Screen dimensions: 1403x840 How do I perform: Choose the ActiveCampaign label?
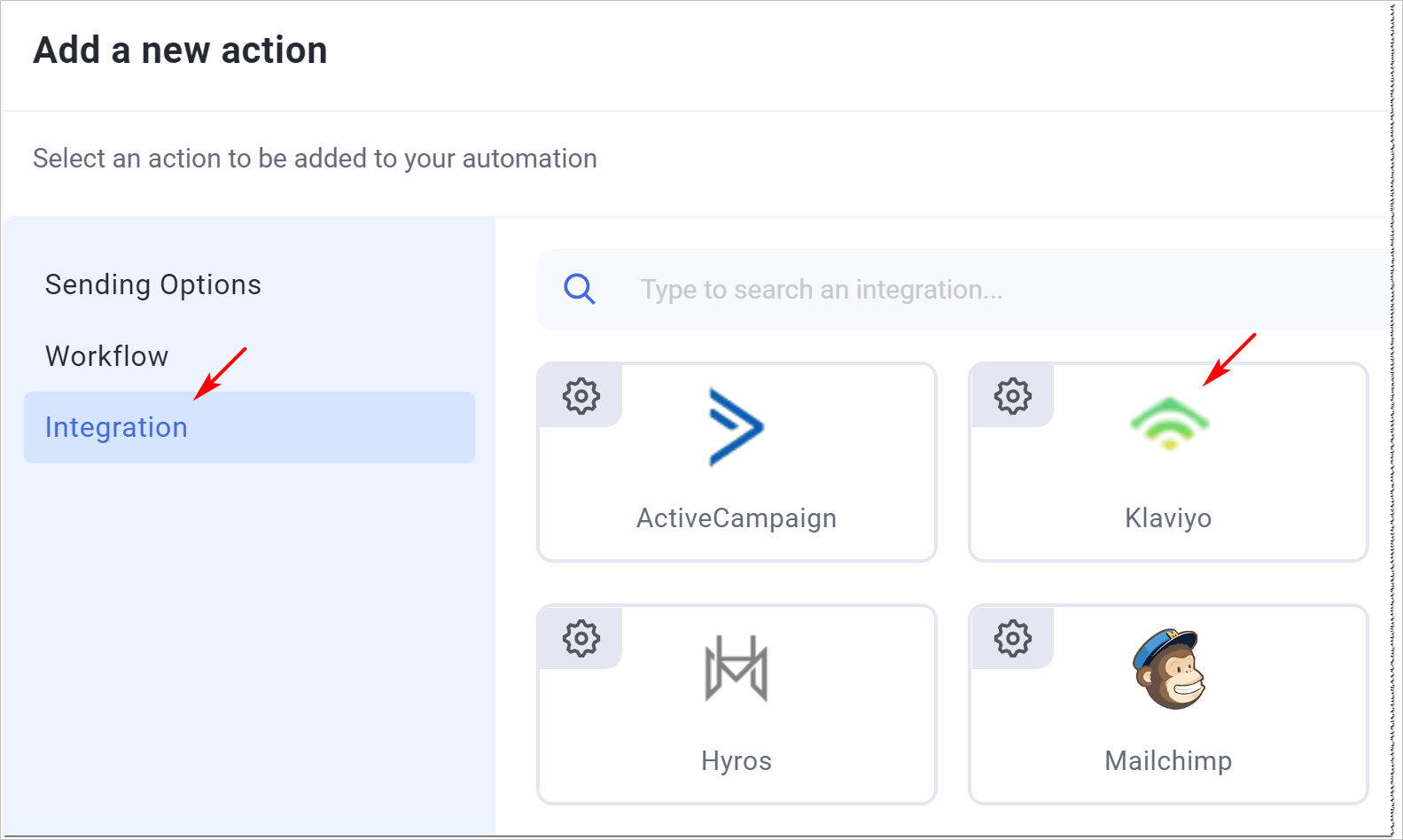click(x=736, y=518)
